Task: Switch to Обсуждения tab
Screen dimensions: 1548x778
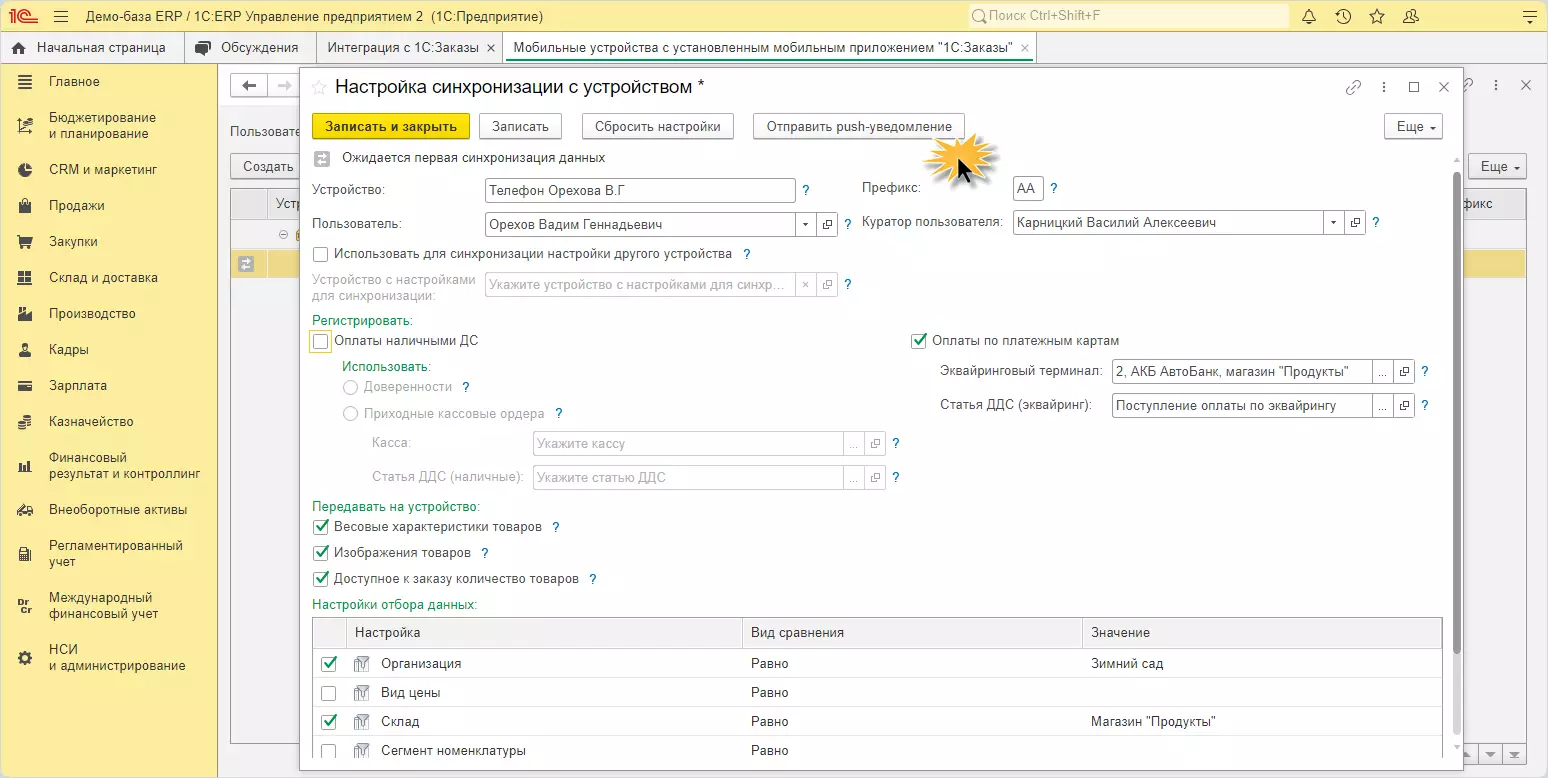Action: click(x=248, y=47)
